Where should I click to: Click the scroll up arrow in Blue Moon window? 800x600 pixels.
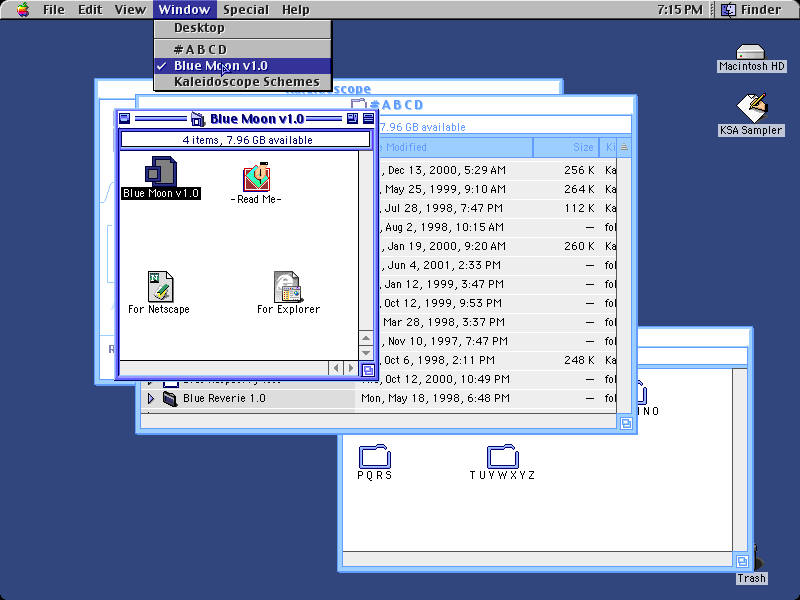366,338
